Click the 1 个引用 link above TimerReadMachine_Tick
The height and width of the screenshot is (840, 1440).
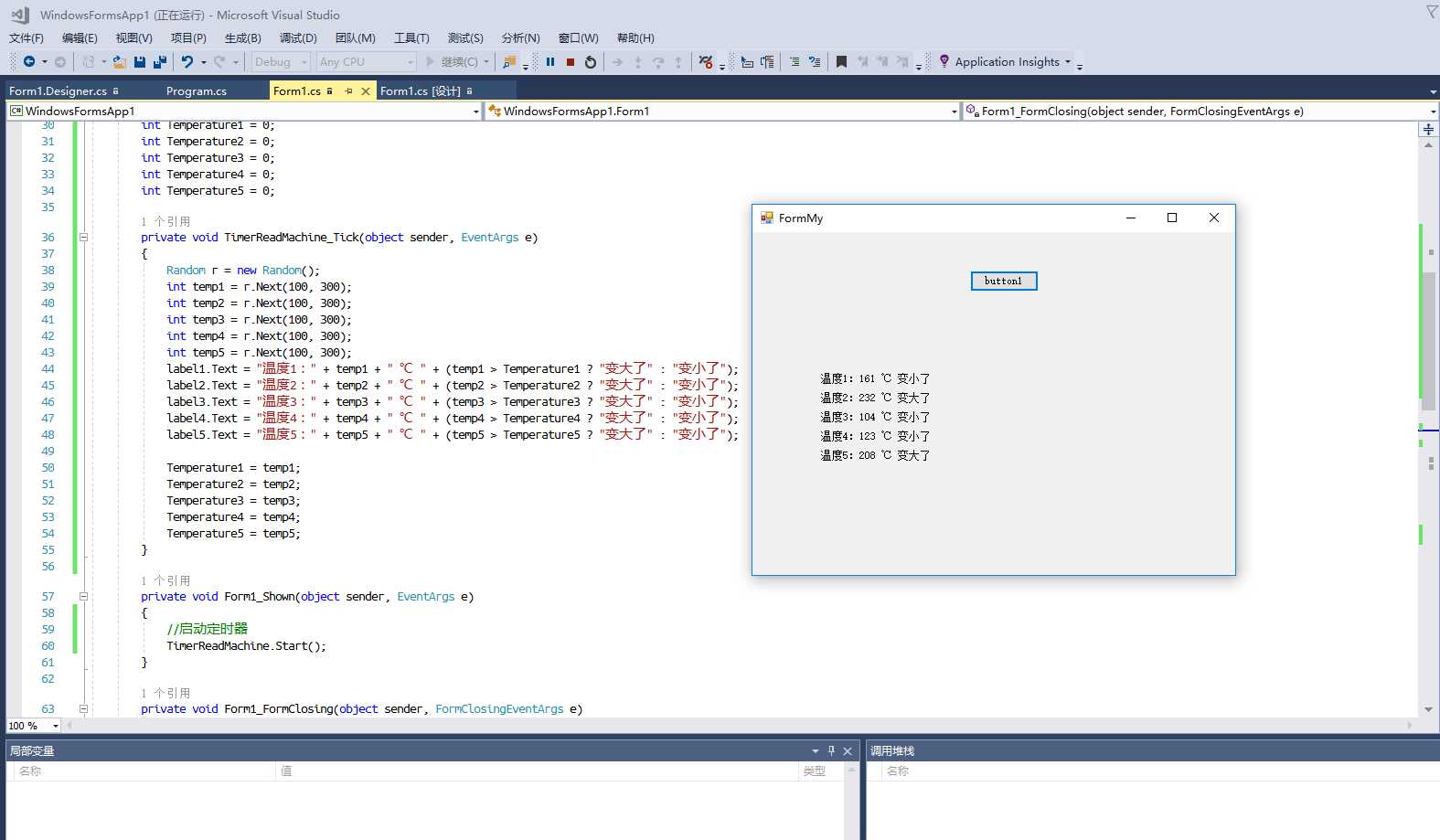pyautogui.click(x=165, y=221)
